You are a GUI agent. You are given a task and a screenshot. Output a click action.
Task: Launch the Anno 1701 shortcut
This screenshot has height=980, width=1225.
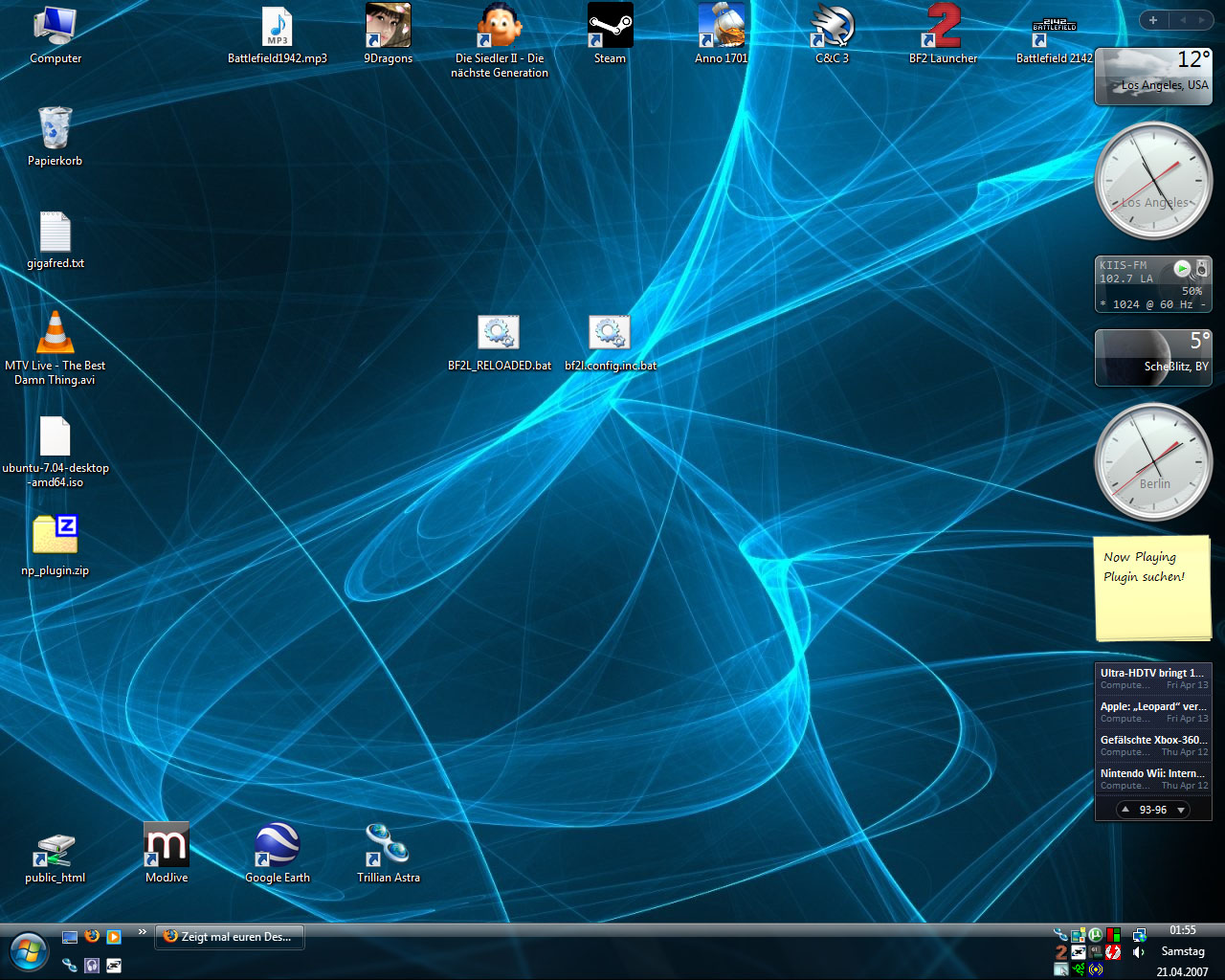722,35
